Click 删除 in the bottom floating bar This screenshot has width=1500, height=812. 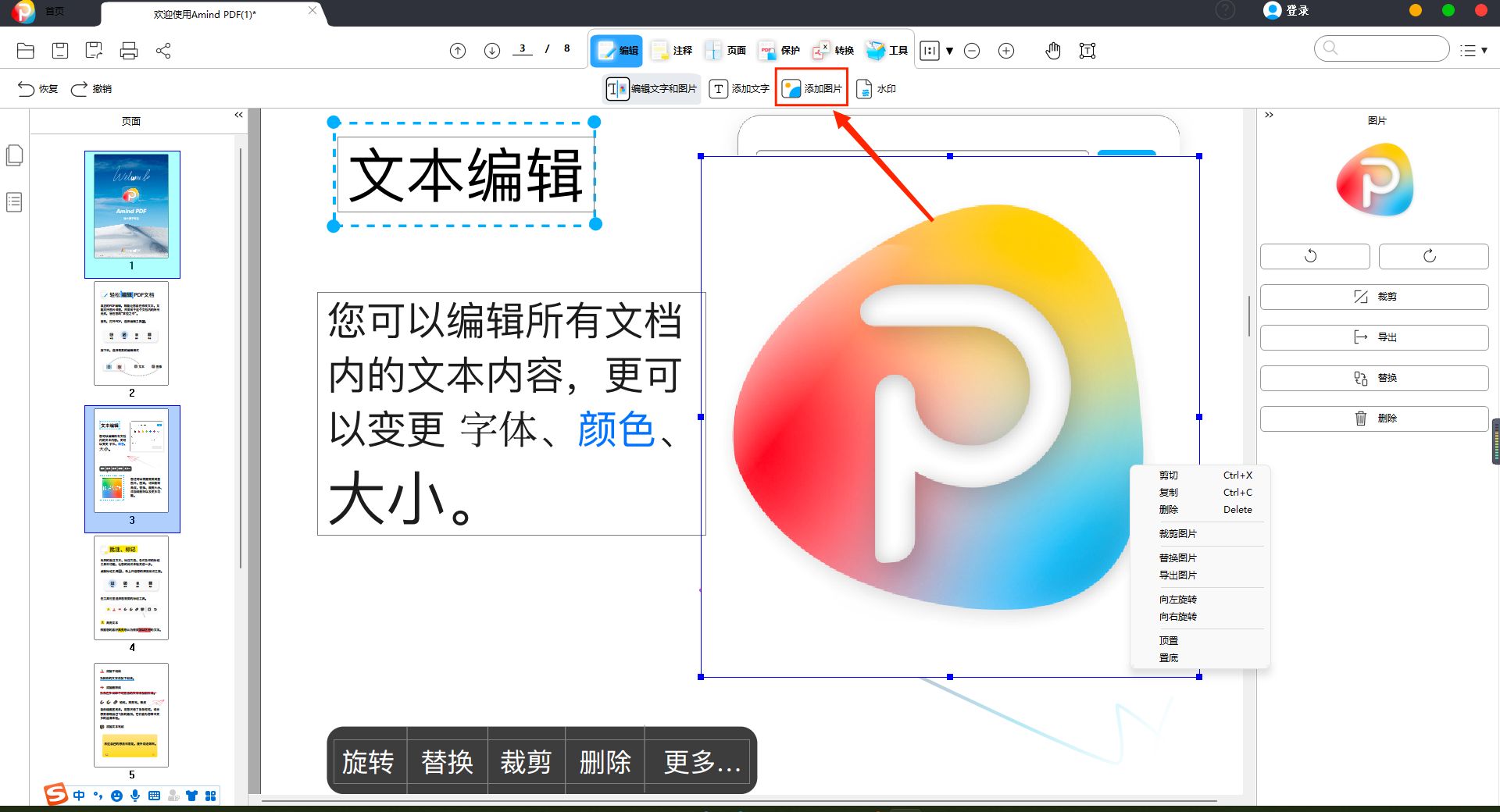point(604,763)
